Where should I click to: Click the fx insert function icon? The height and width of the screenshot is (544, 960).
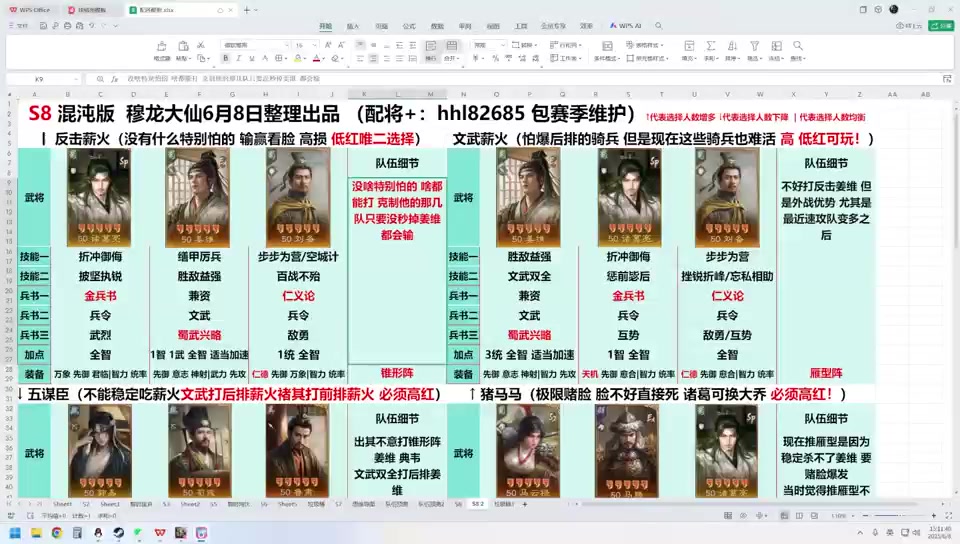coord(114,79)
